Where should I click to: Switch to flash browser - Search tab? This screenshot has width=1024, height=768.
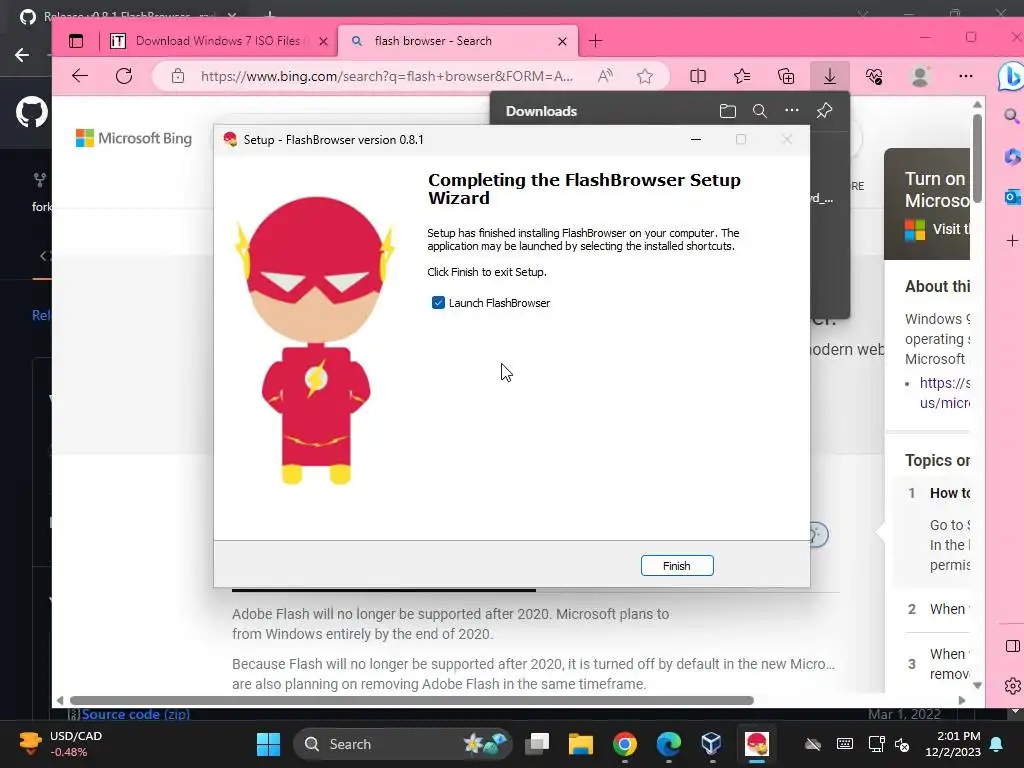tap(457, 40)
